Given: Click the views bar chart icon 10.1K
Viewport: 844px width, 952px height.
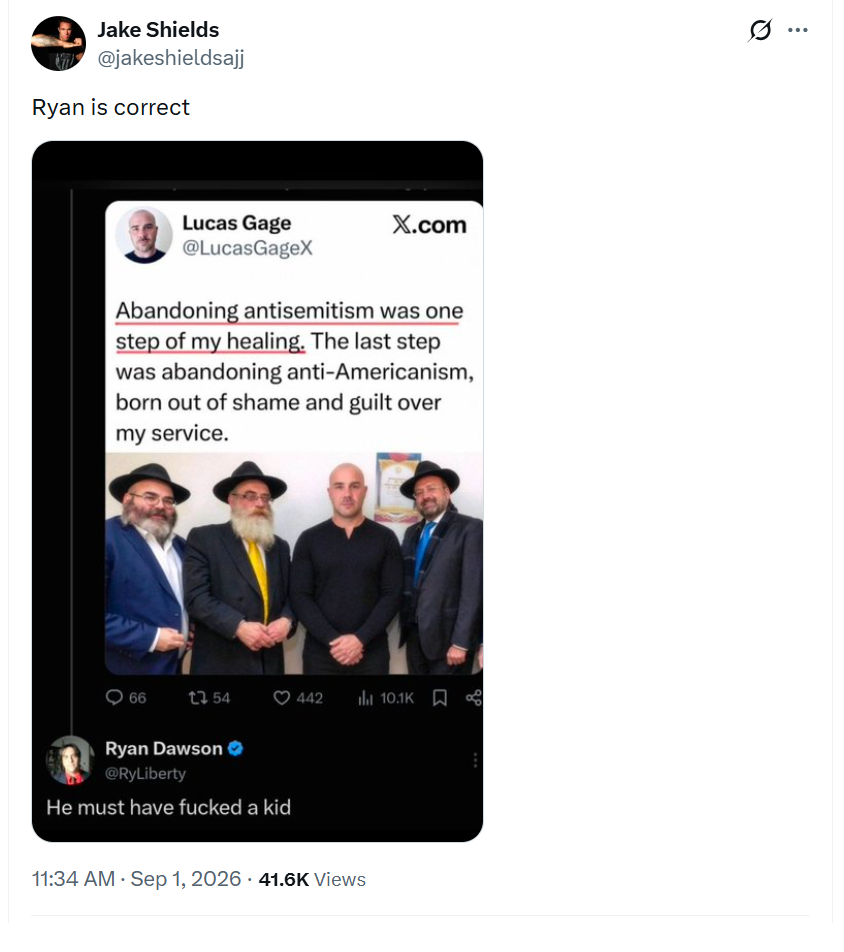Looking at the screenshot, I should coord(366,698).
